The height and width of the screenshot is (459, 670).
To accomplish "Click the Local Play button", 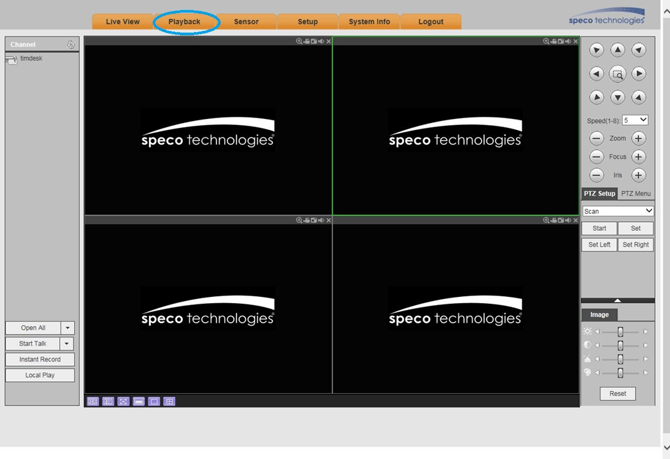I will click(40, 375).
